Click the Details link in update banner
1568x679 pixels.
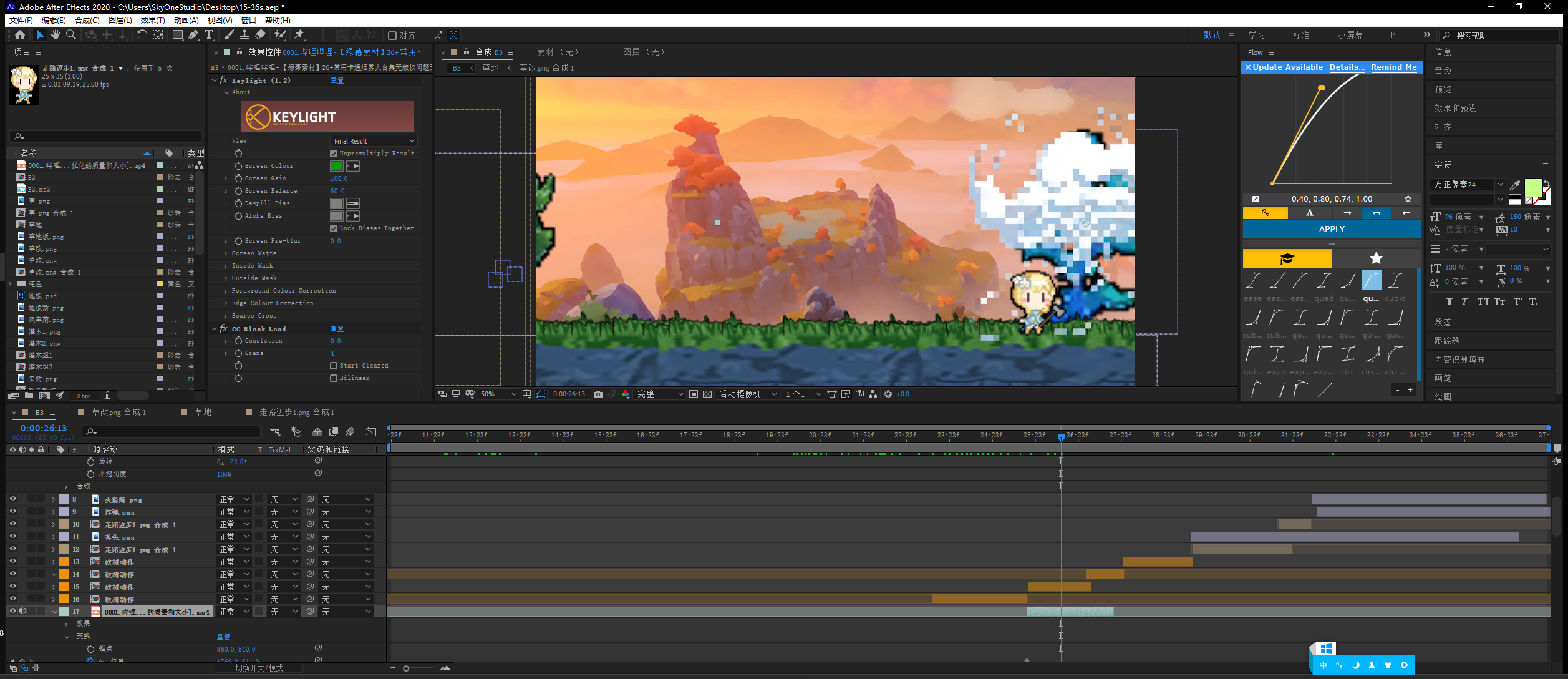tap(1346, 67)
